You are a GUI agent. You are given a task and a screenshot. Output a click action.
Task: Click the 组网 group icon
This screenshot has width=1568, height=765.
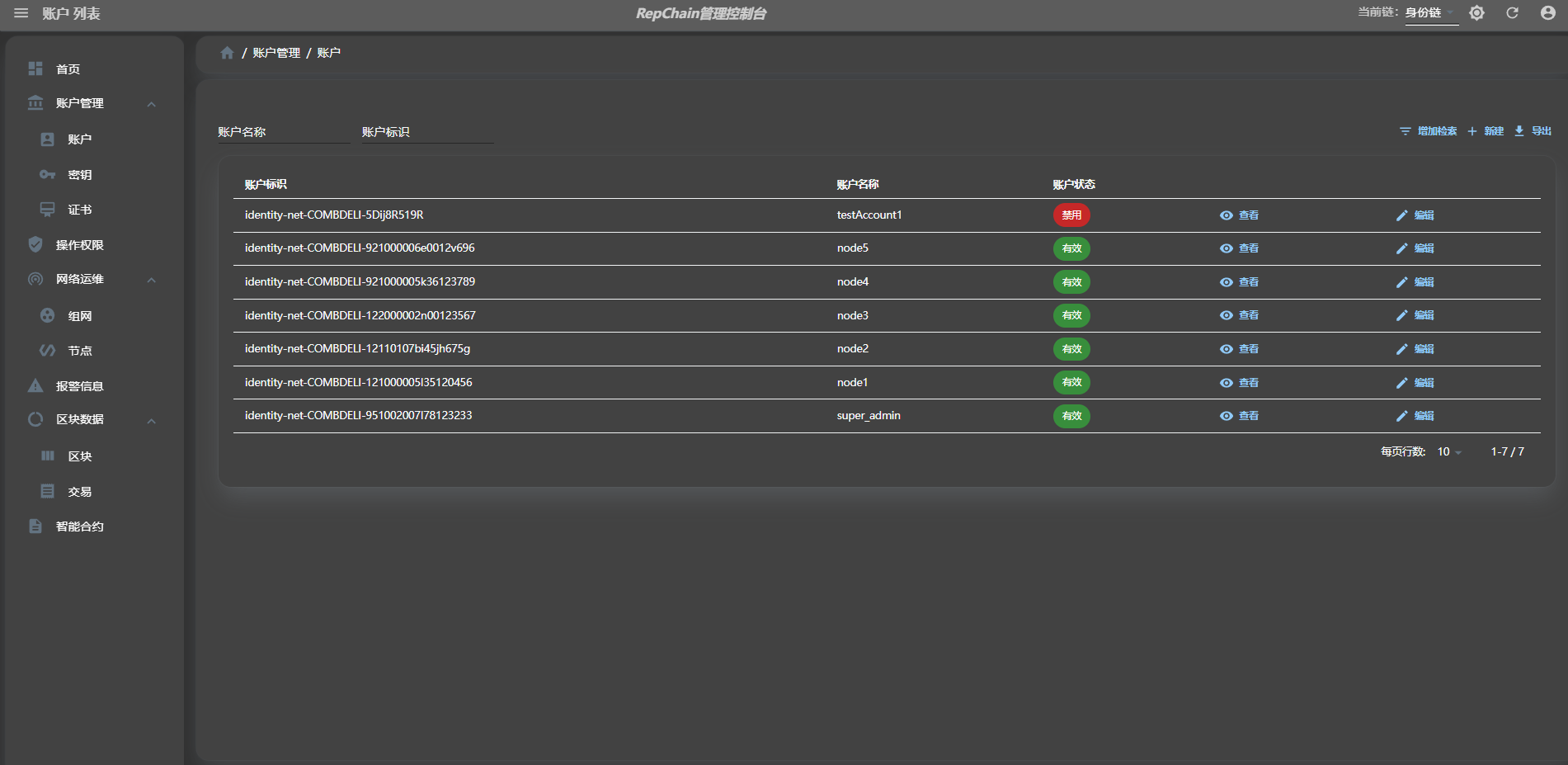coord(48,315)
